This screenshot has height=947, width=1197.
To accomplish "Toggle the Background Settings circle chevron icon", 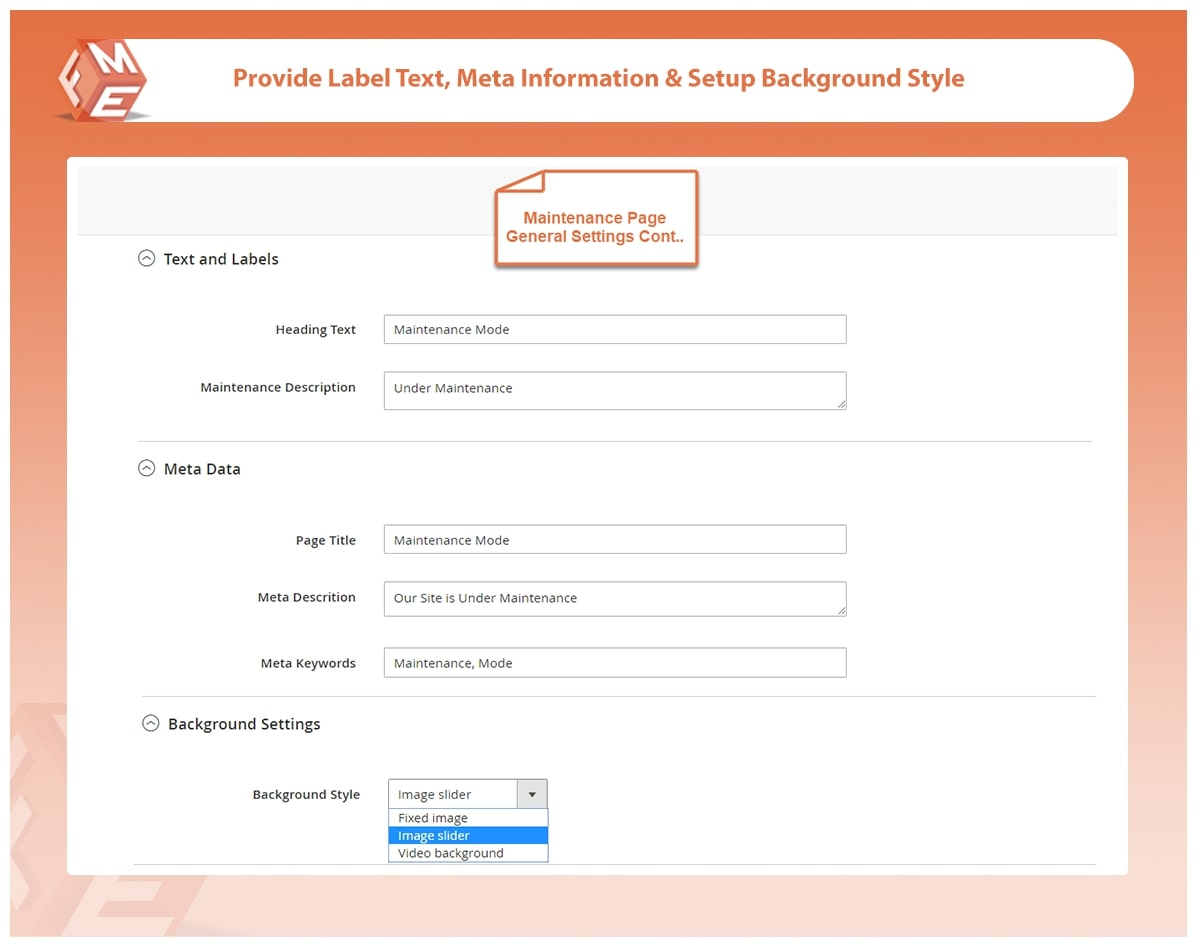I will click(x=150, y=723).
